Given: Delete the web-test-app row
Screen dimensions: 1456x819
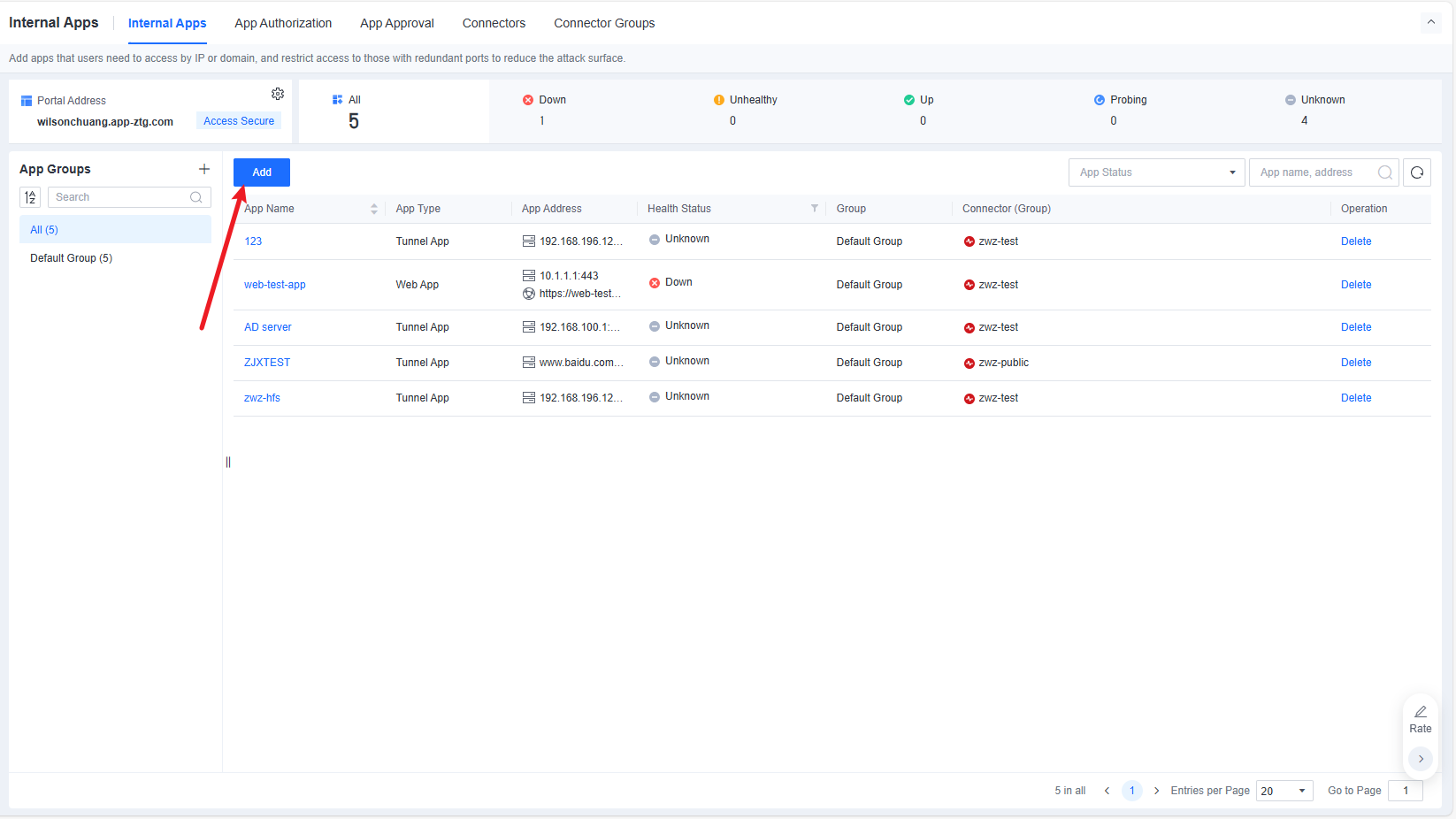Looking at the screenshot, I should coord(1356,285).
